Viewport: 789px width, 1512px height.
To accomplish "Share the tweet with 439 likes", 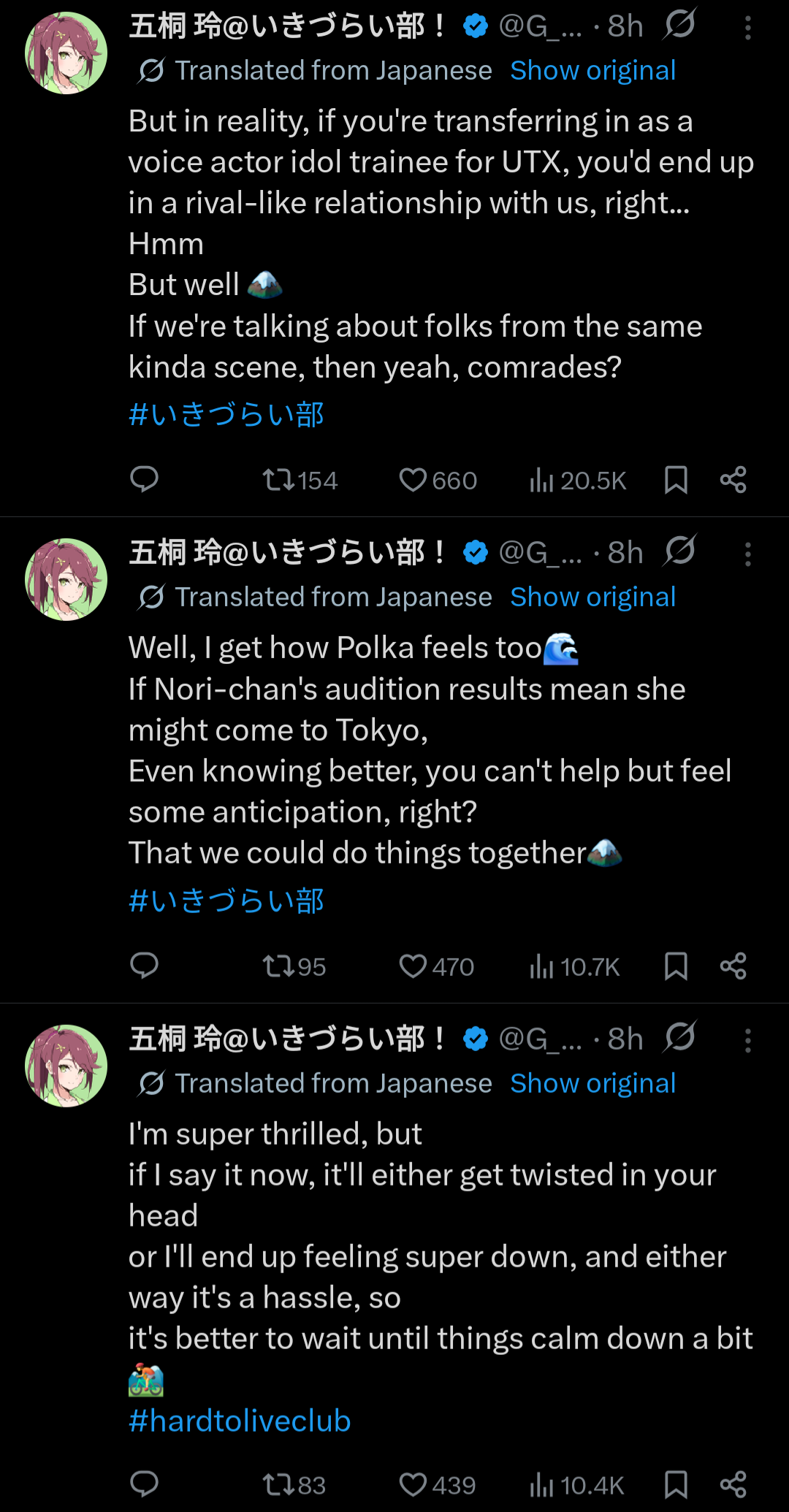I will click(x=733, y=1484).
